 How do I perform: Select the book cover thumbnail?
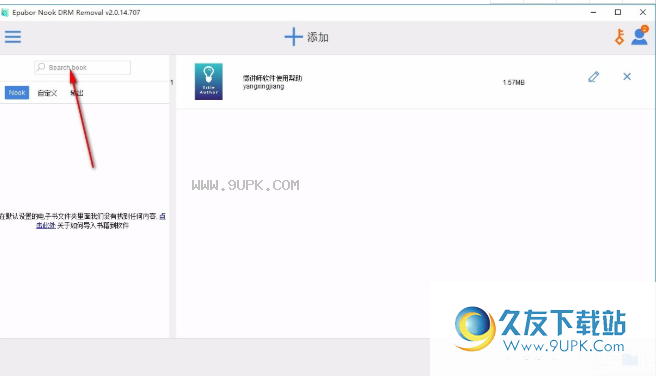tap(209, 81)
